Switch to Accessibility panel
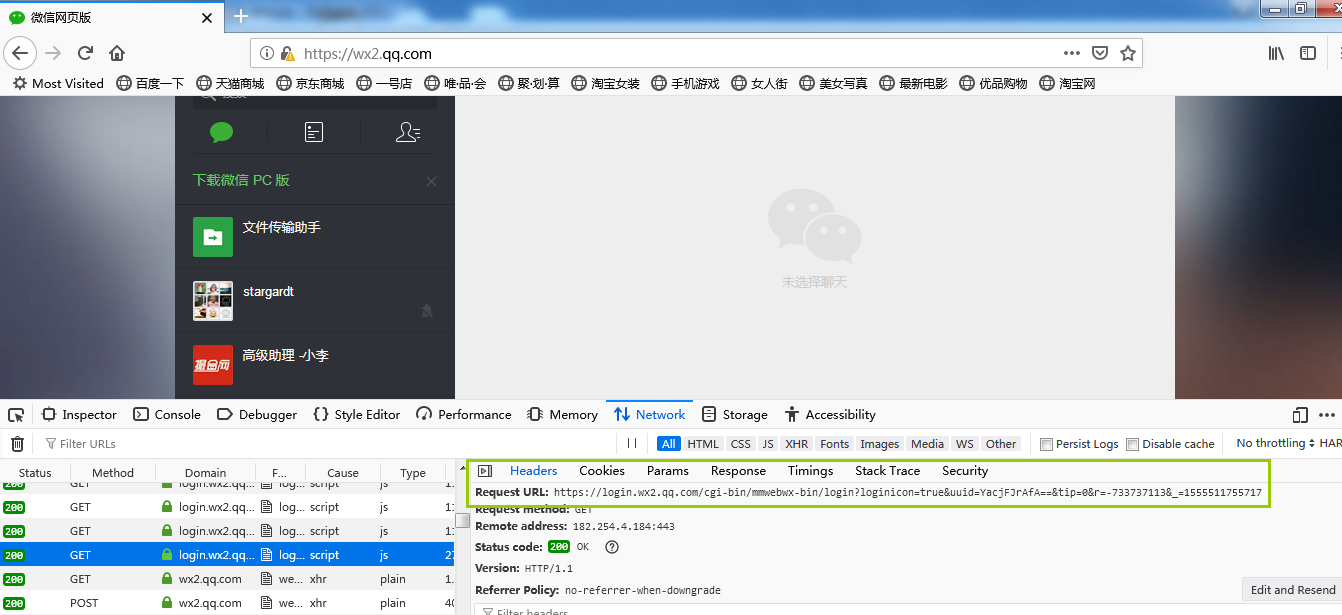Screen dimensions: 1342x615 coord(830,415)
